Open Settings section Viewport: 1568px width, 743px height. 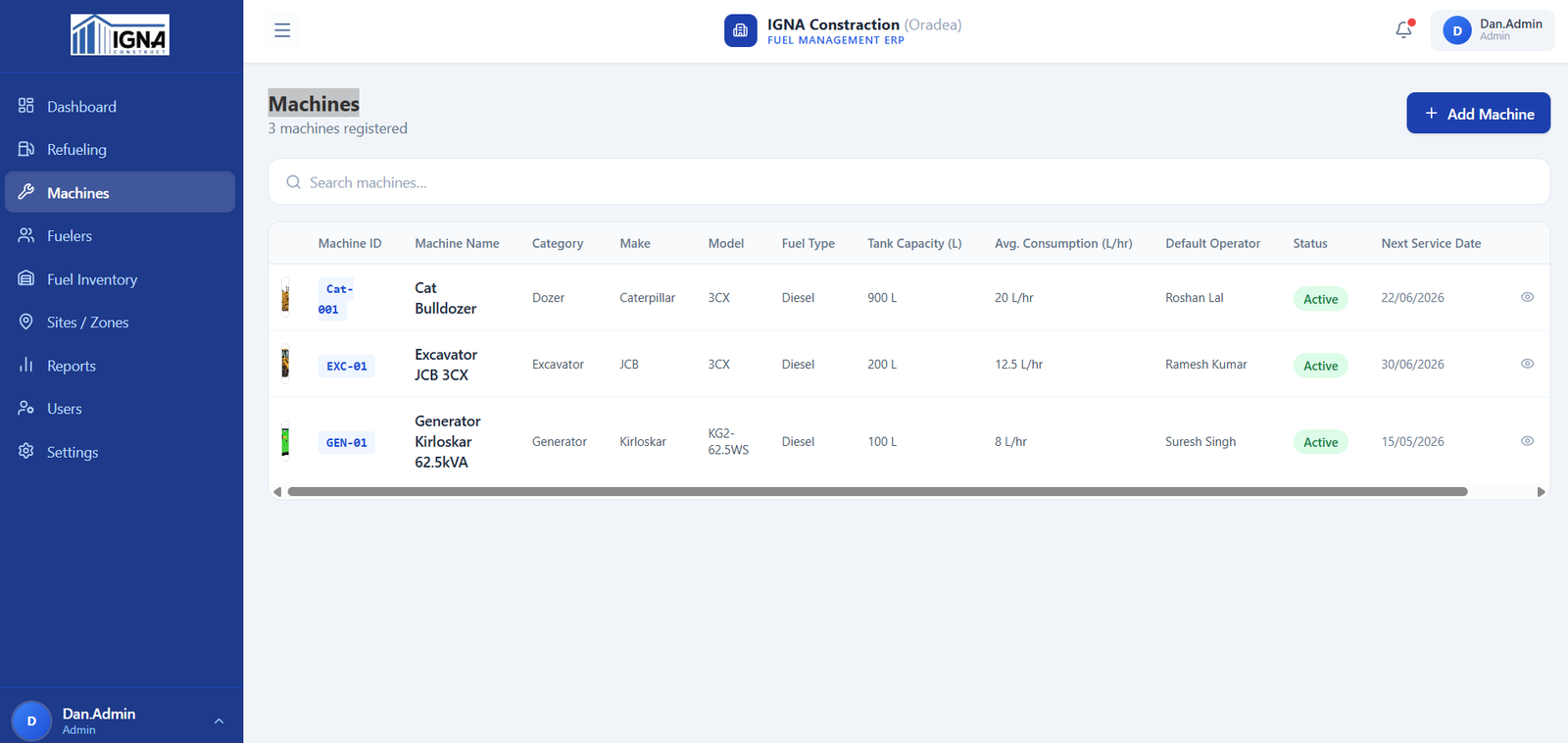pos(120,451)
